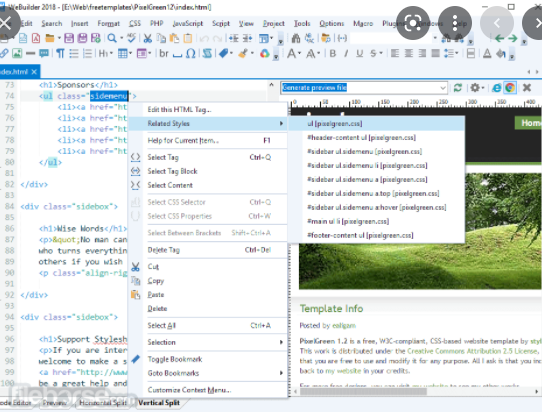The height and width of the screenshot is (412, 542).
Task: Click the binoculars Find icon
Action: coord(296,38)
